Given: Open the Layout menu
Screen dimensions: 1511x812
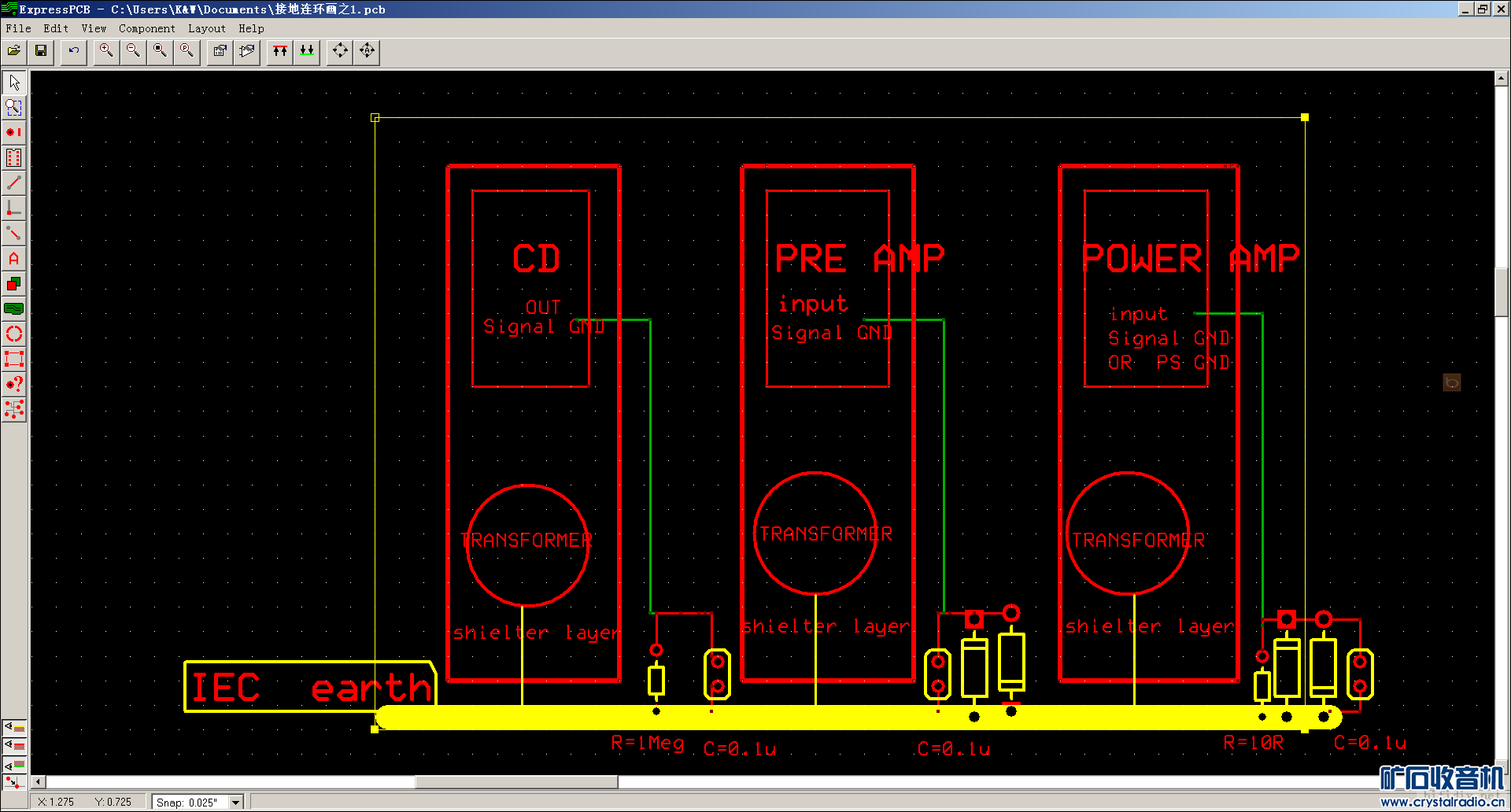Looking at the screenshot, I should (x=207, y=28).
